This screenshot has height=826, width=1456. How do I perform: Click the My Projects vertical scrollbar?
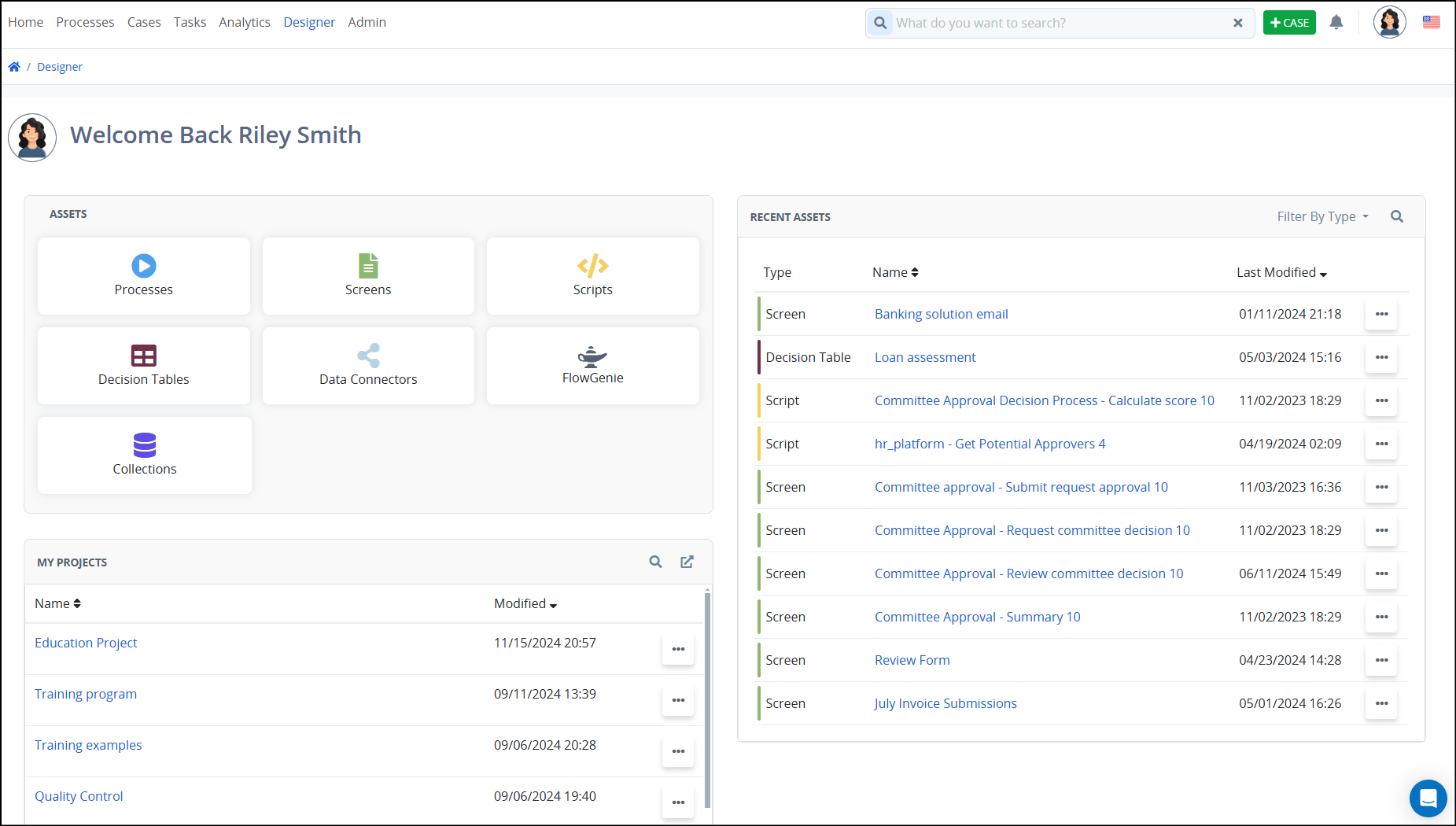pyautogui.click(x=708, y=700)
